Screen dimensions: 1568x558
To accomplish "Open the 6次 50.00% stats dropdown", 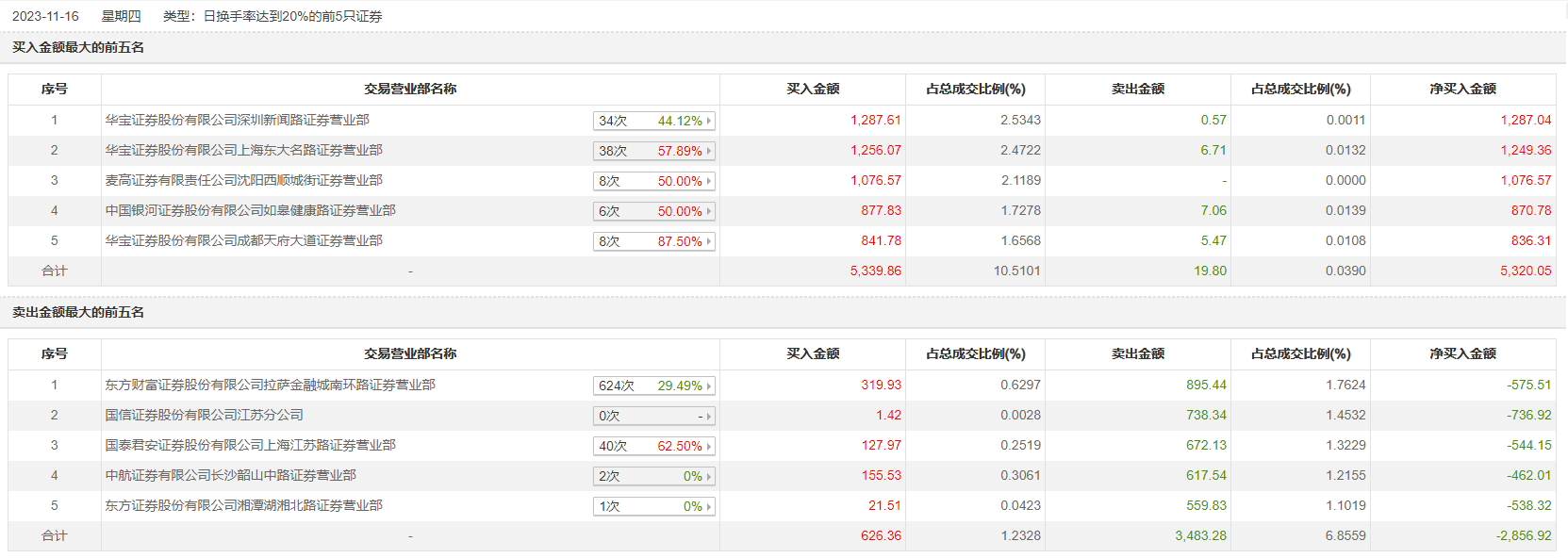I will [x=709, y=211].
